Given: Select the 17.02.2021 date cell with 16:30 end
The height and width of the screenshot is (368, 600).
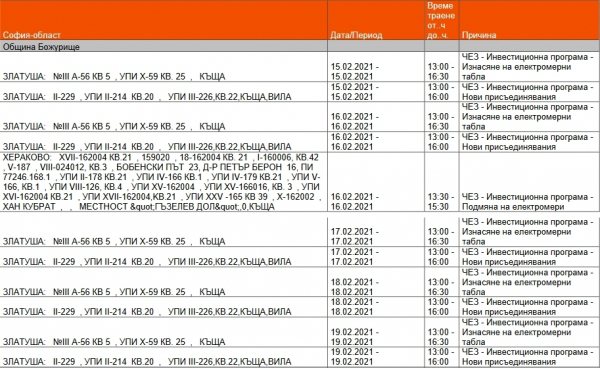Looking at the screenshot, I should 376,232.
